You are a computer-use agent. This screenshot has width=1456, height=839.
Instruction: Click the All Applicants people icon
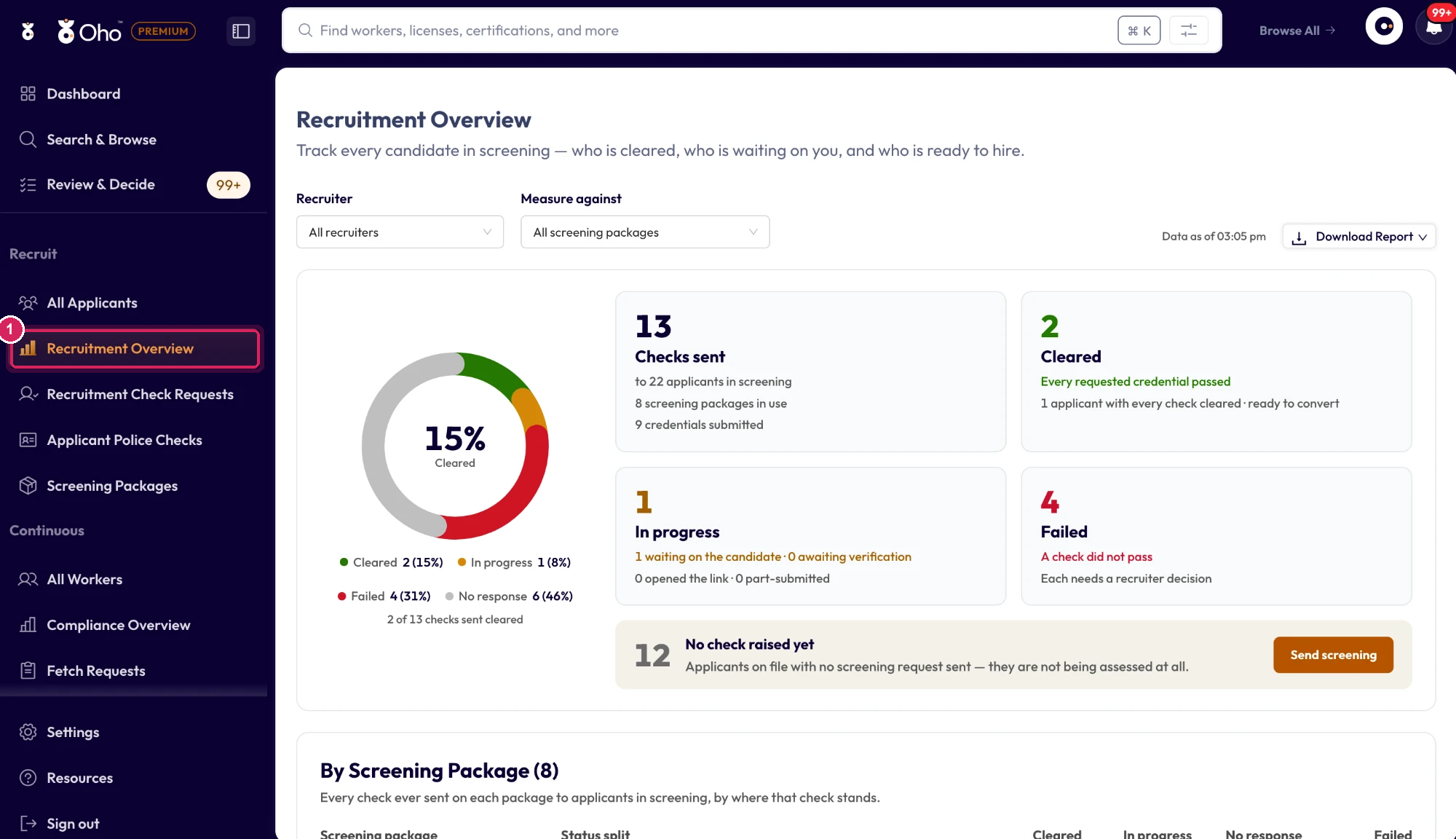point(28,303)
